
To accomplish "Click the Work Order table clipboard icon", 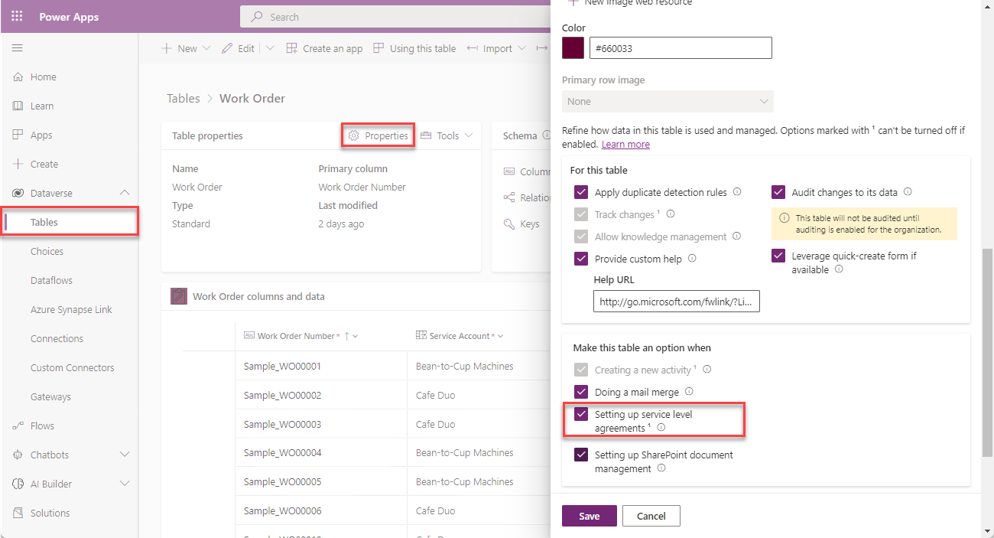I will (179, 296).
